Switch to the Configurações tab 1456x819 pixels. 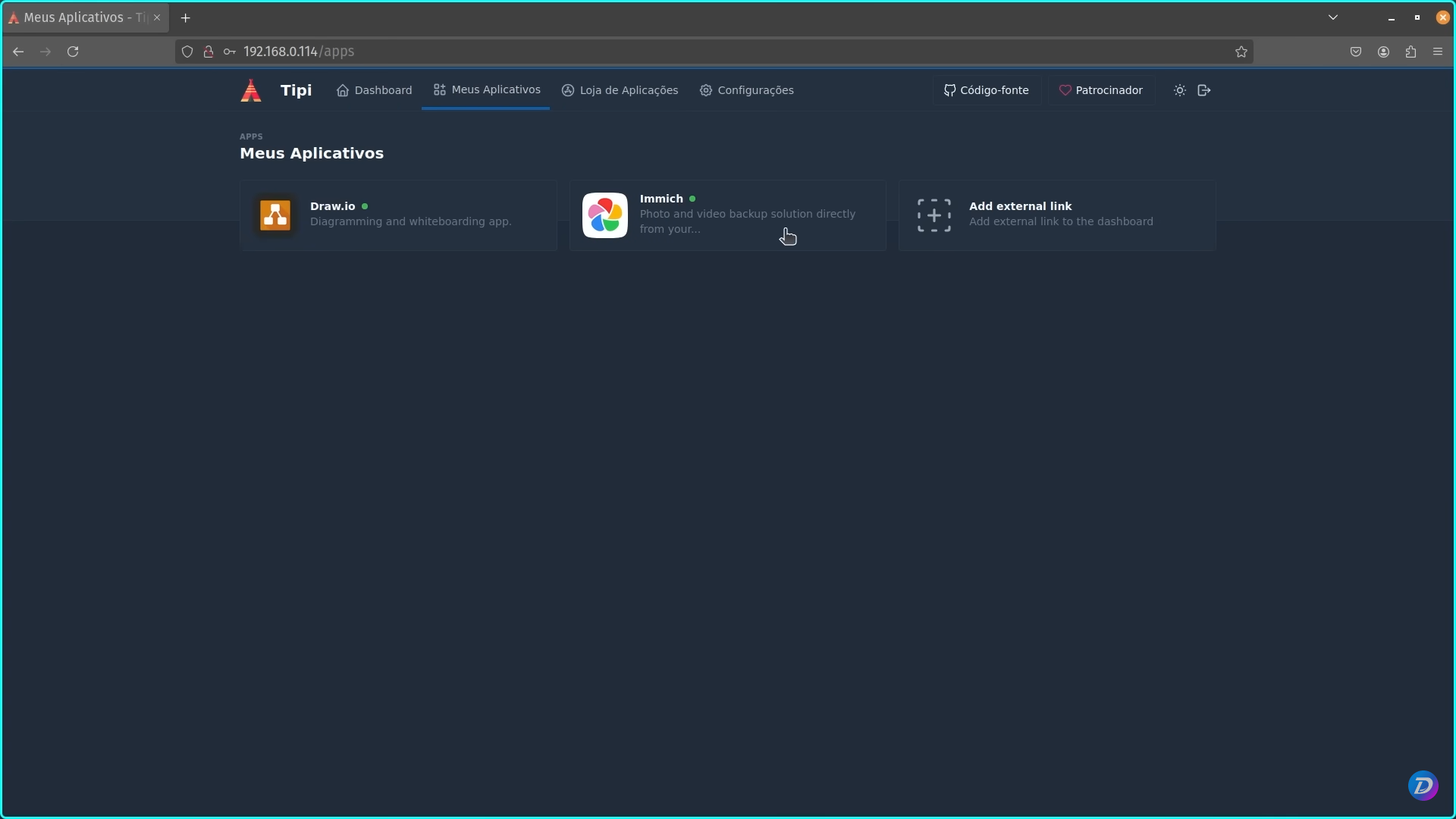pos(747,90)
